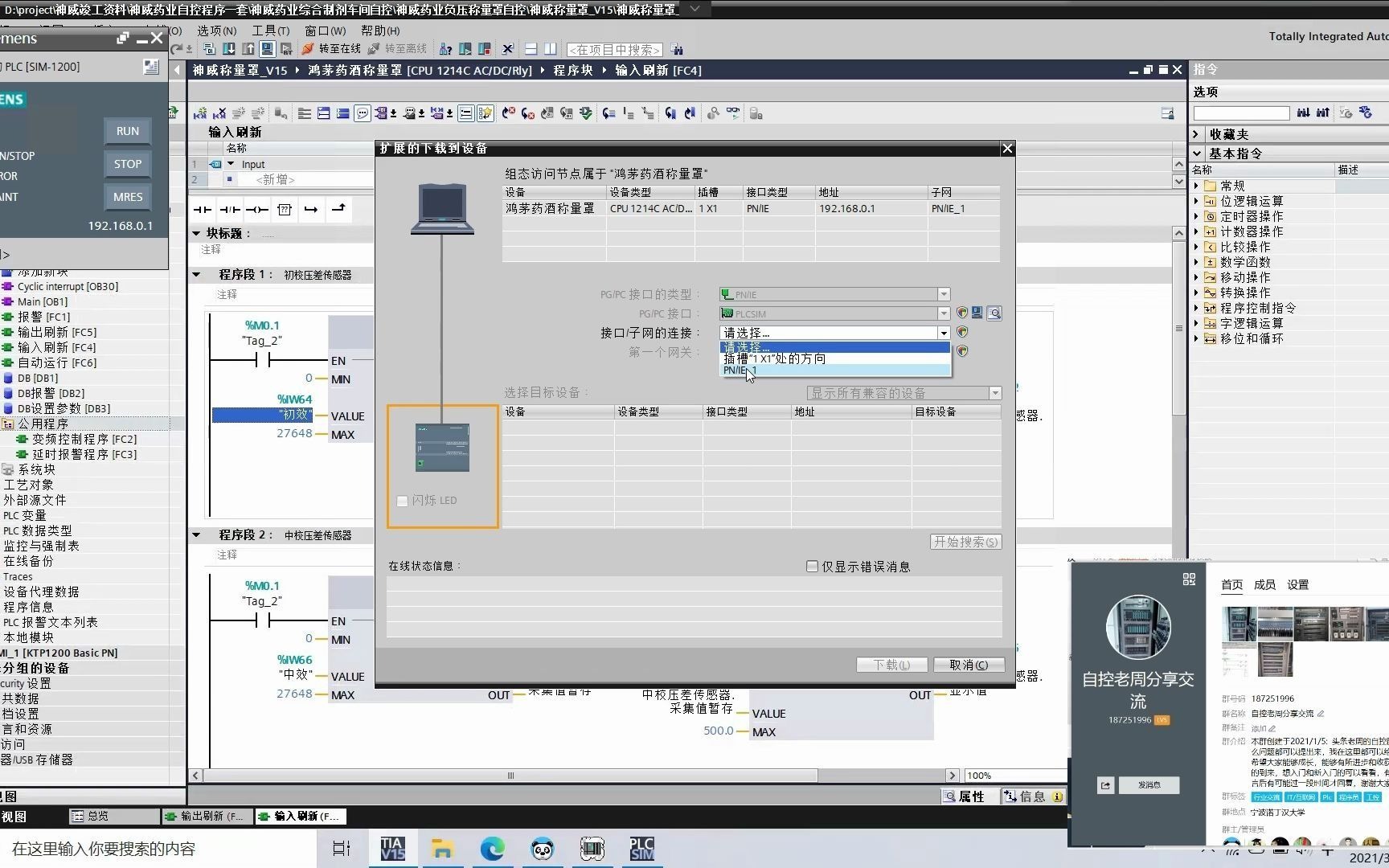Screen dimensions: 1389x868
Task: Click the computer icon beside PG/PC interface
Action: (x=977, y=313)
